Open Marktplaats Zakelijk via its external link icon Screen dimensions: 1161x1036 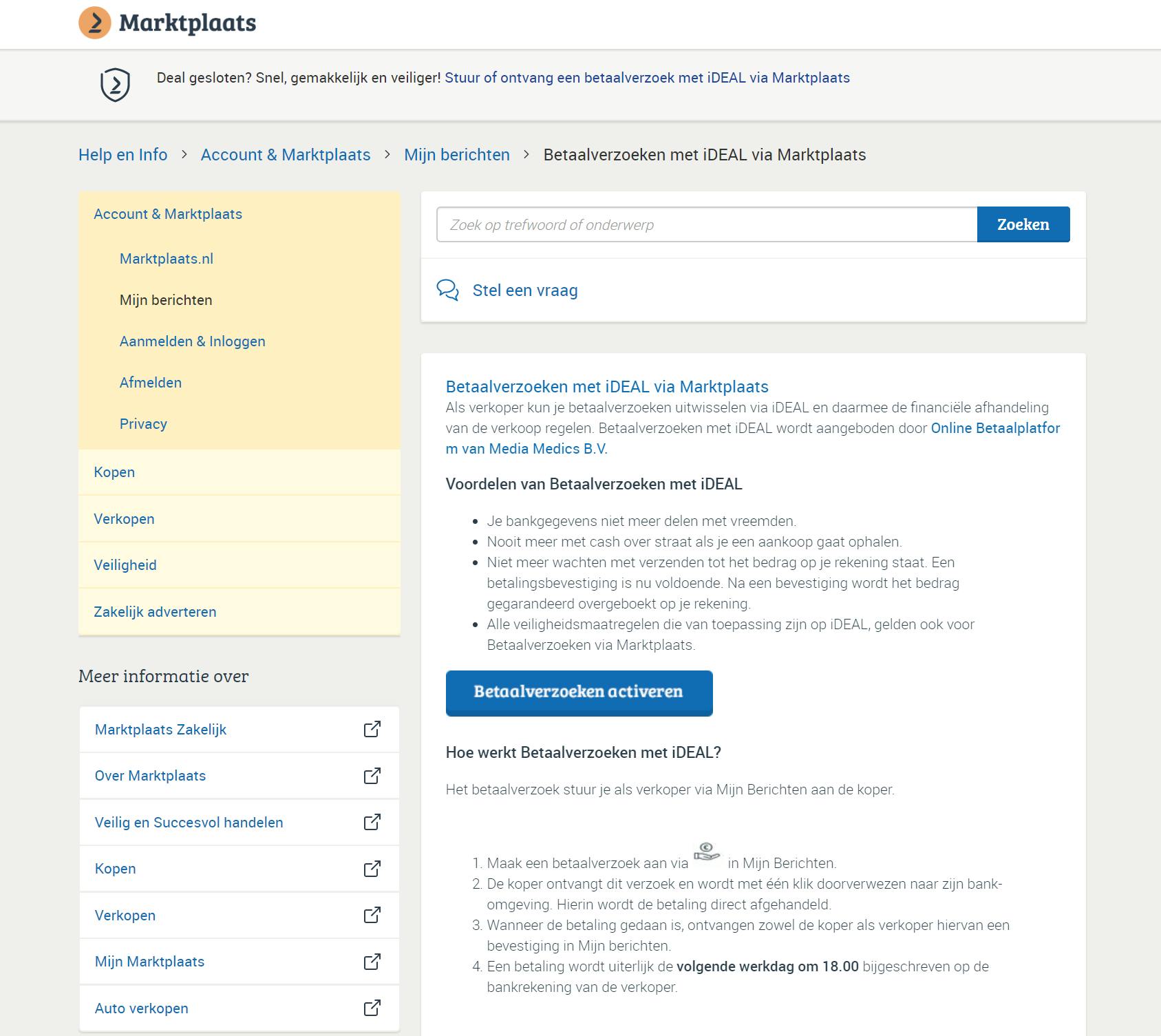click(x=372, y=729)
